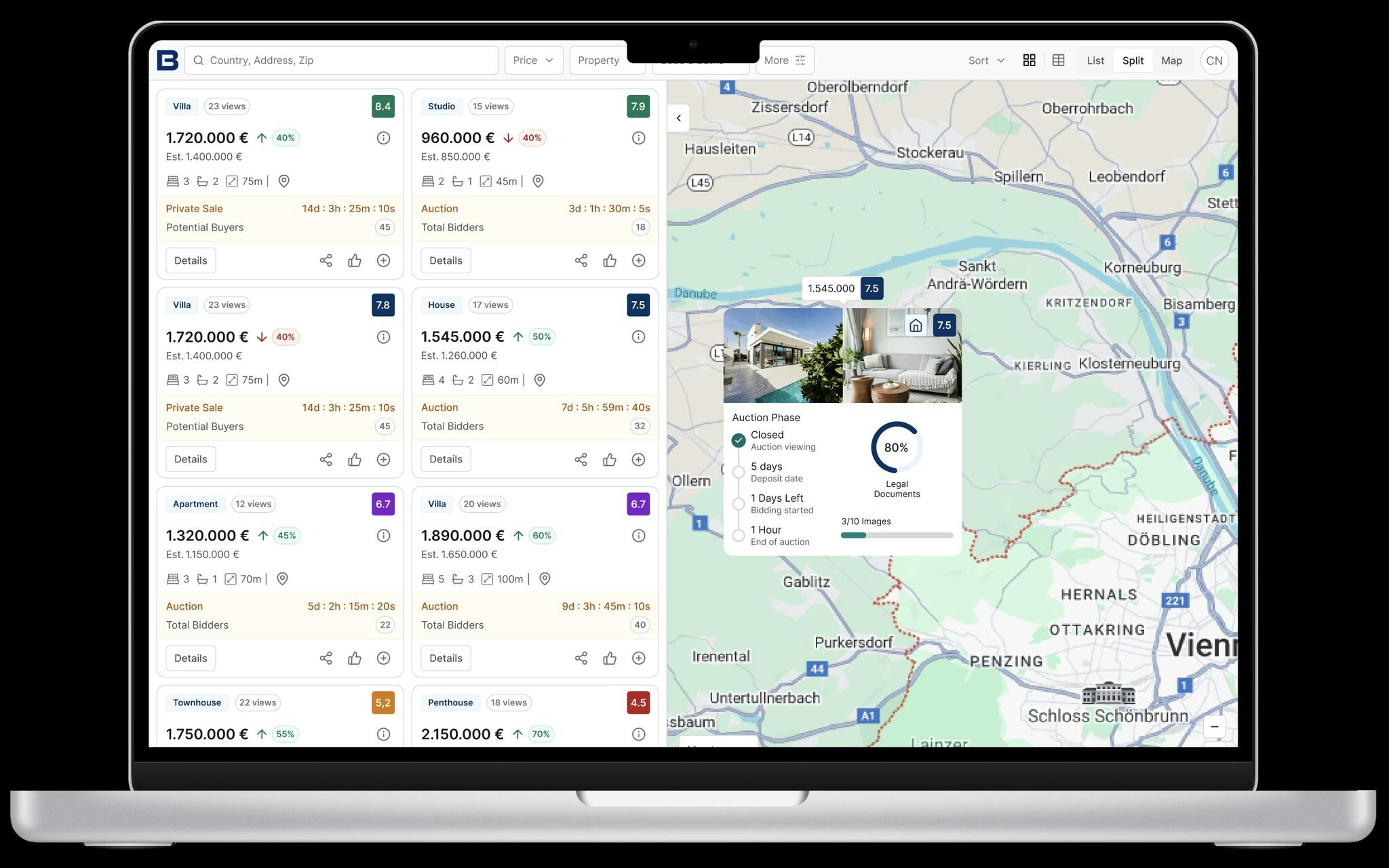This screenshot has width=1389, height=868.
Task: Like the Studio listing with thumbs-up
Action: point(610,260)
